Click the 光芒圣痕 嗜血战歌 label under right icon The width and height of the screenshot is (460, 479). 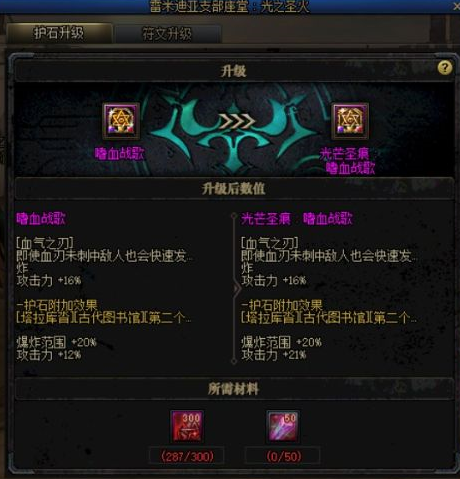347,161
